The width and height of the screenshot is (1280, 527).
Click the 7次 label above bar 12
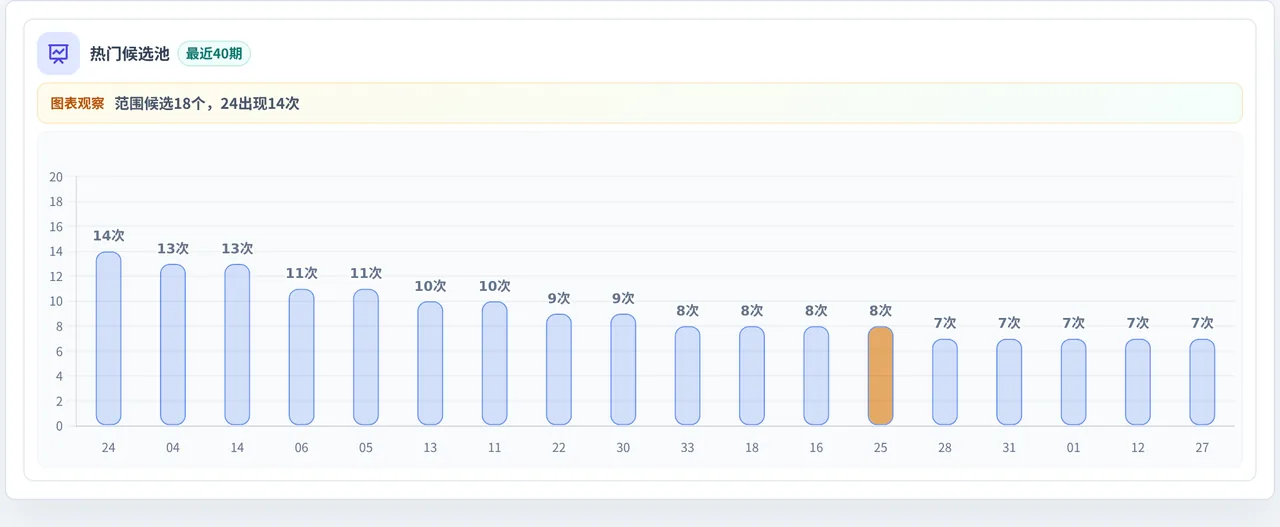pos(1138,323)
